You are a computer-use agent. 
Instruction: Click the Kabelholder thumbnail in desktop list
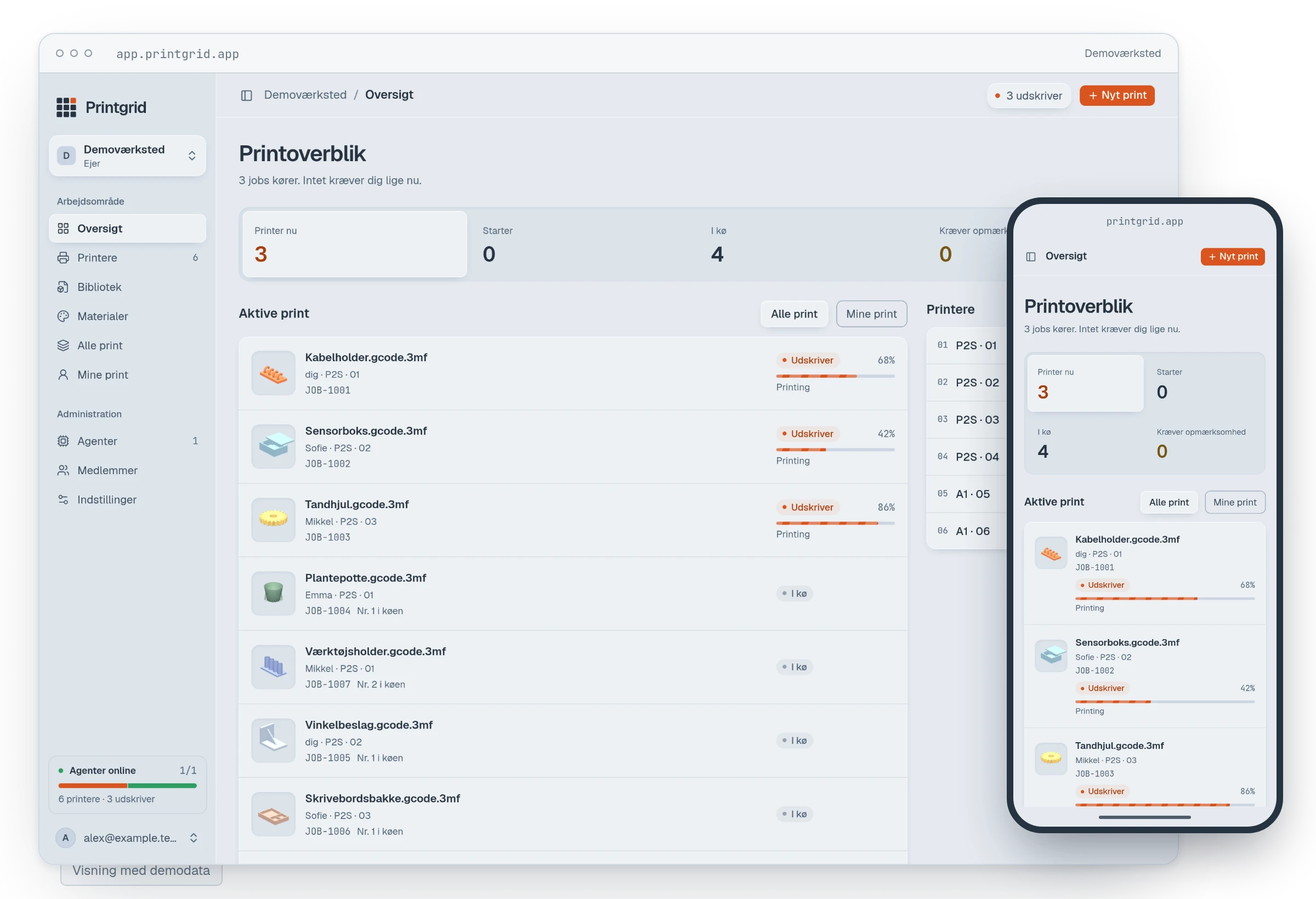[x=274, y=374]
